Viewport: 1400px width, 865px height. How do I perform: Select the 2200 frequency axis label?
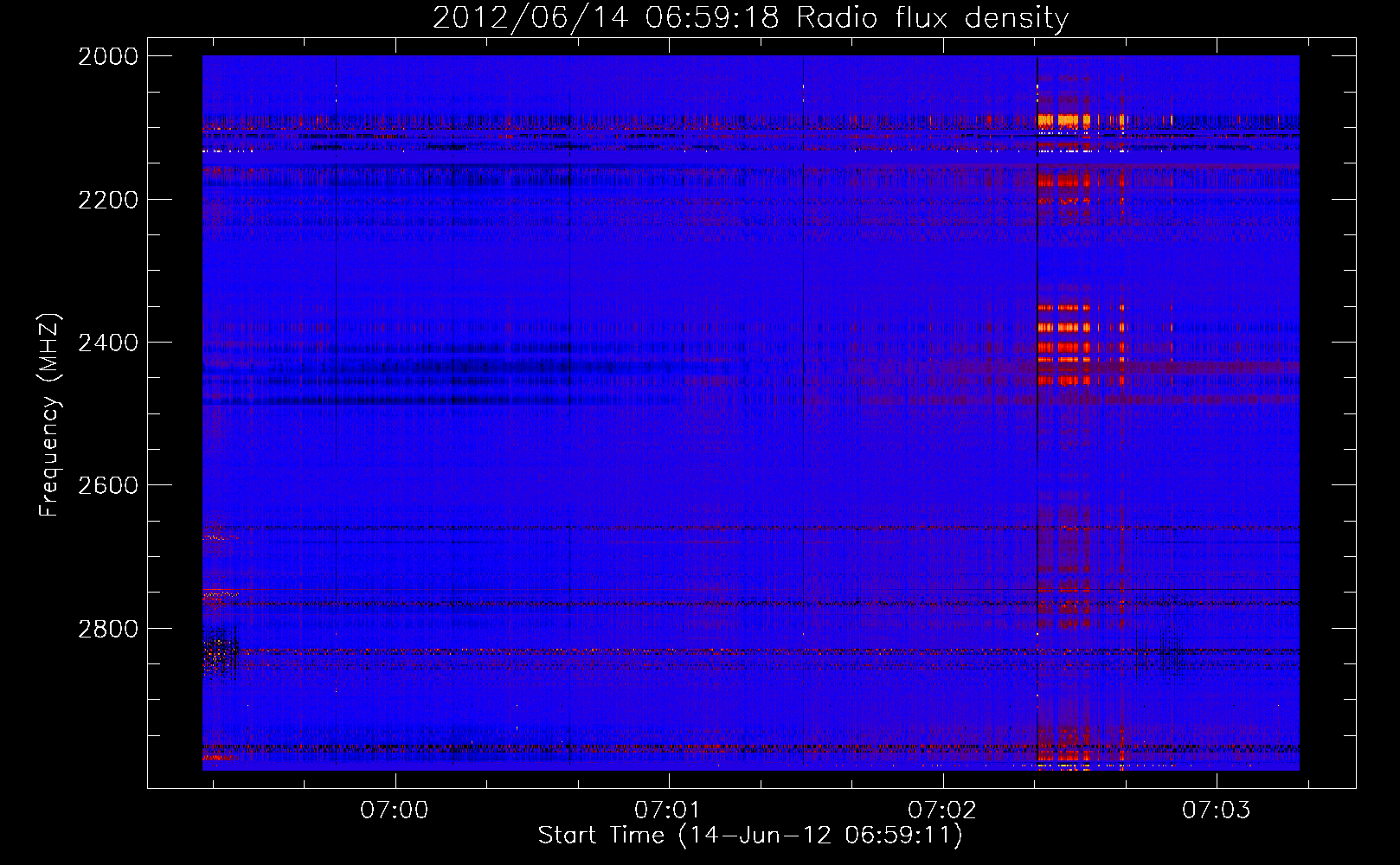point(108,200)
